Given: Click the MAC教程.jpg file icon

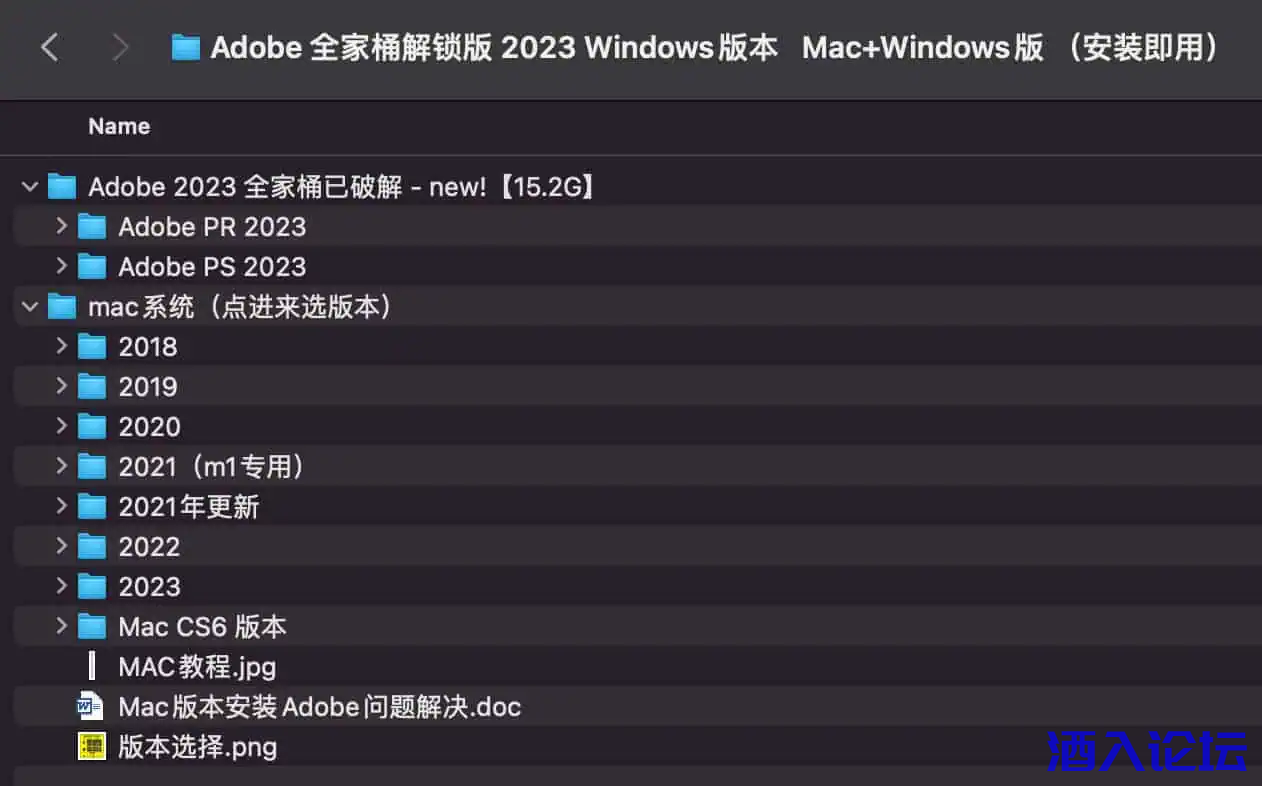Looking at the screenshot, I should tap(92, 667).
